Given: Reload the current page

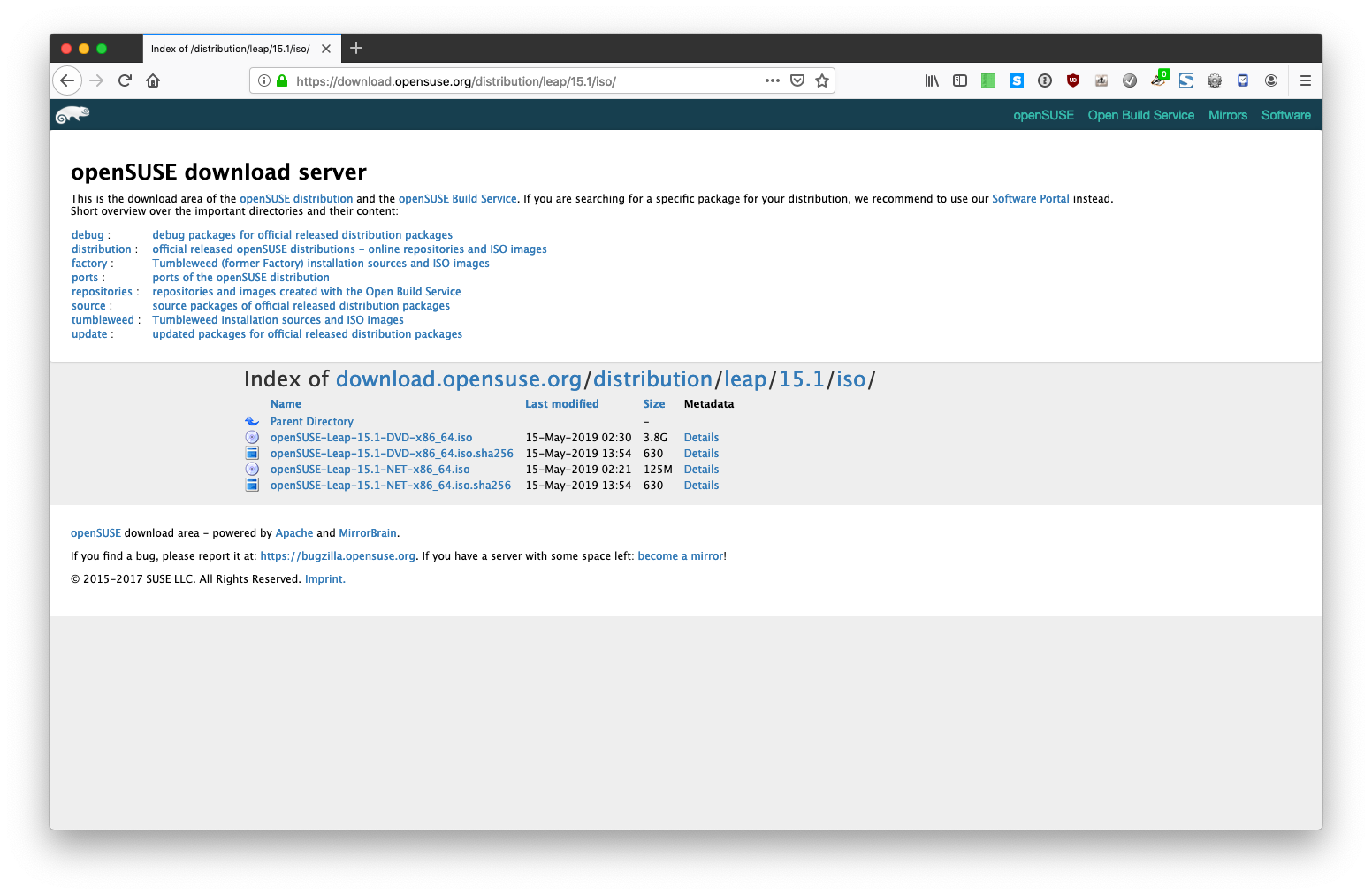Looking at the screenshot, I should coord(125,80).
